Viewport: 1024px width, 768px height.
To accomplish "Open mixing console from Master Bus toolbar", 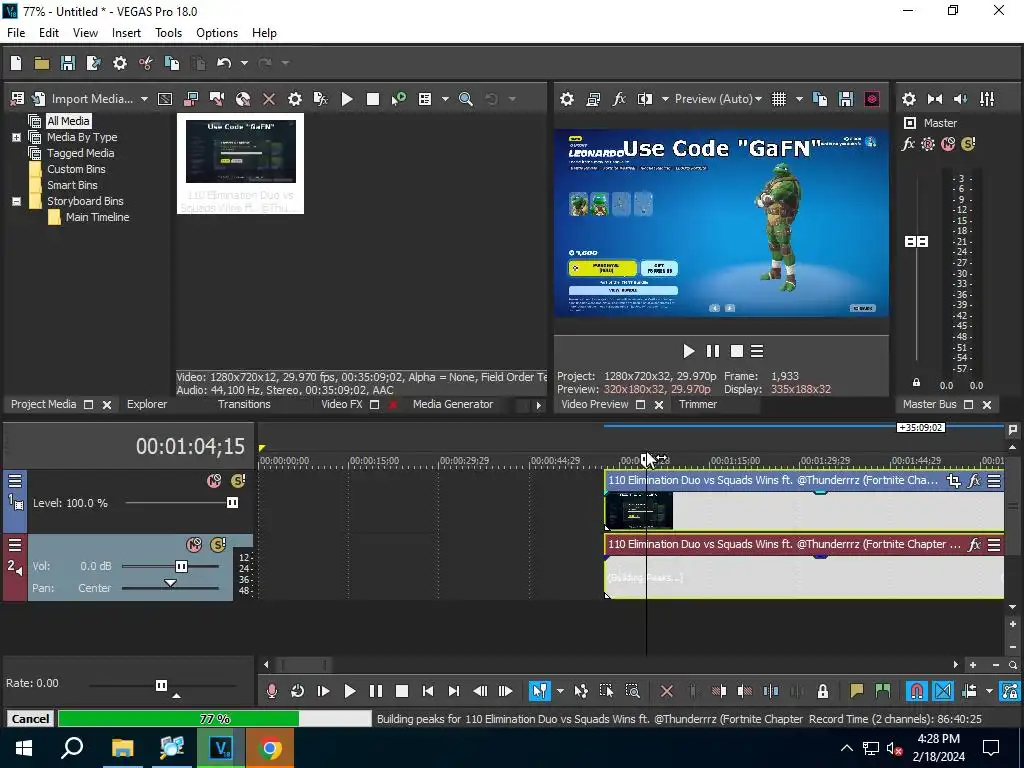I will (987, 99).
